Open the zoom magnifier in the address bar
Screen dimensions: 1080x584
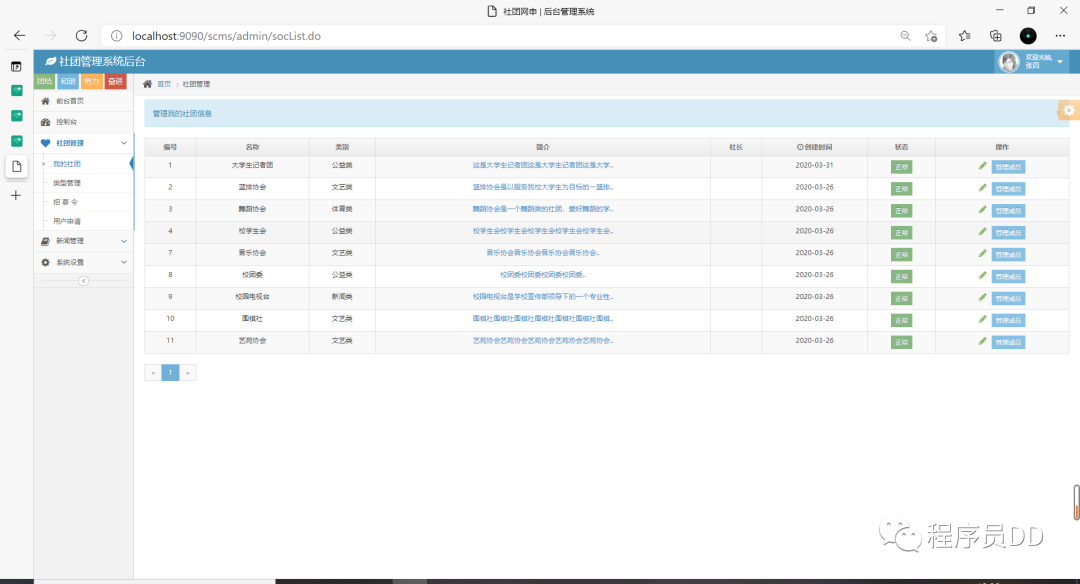pos(905,36)
